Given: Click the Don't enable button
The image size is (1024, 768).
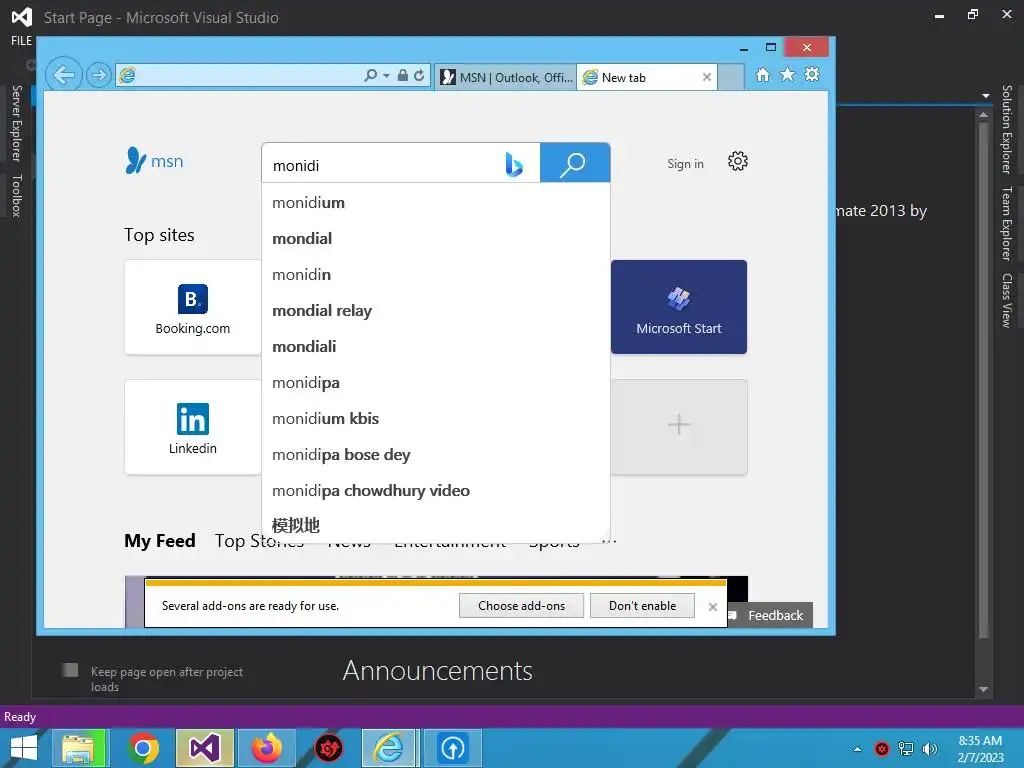Looking at the screenshot, I should pyautogui.click(x=643, y=605).
